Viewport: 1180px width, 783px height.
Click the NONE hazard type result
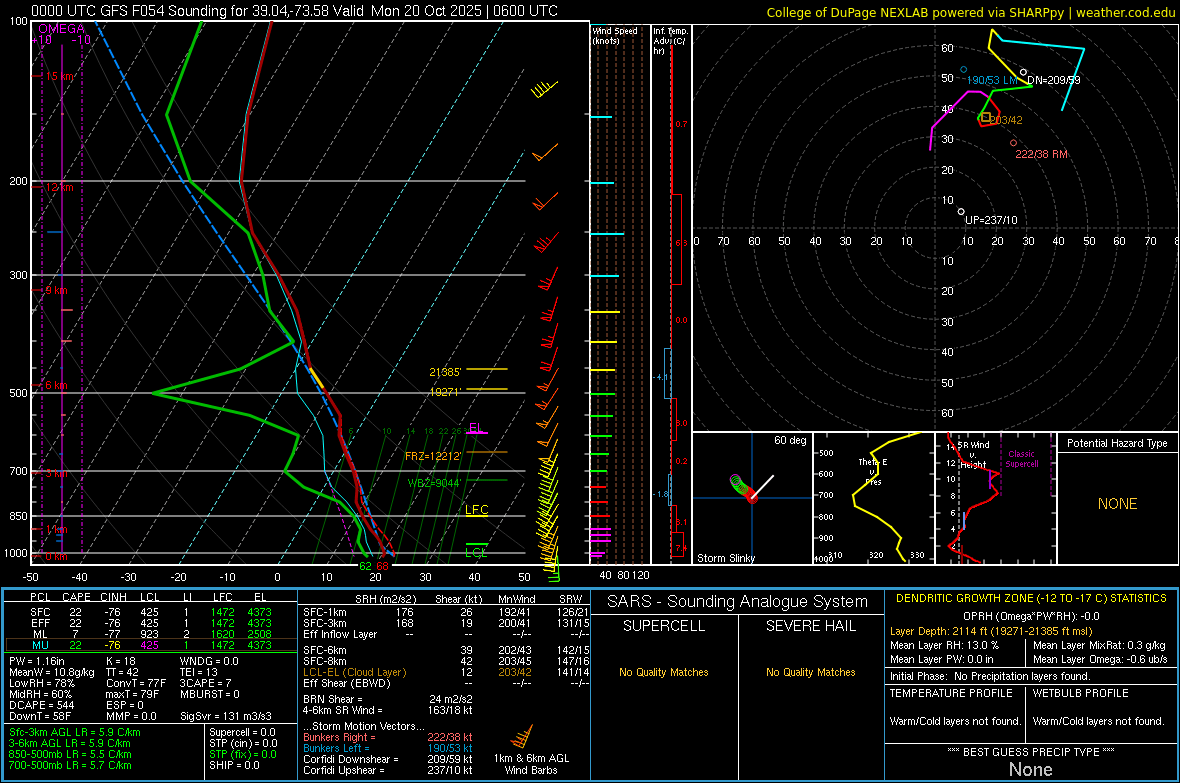pos(1118,504)
